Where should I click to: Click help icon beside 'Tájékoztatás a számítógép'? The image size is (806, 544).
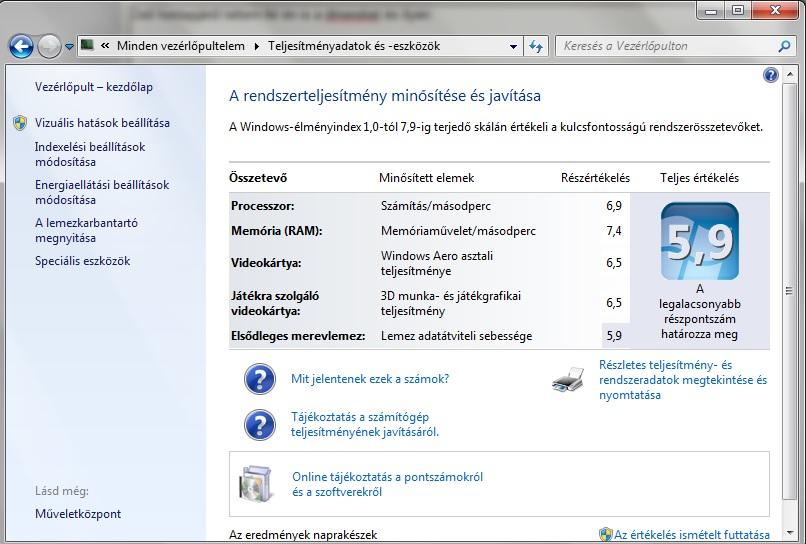[260, 425]
